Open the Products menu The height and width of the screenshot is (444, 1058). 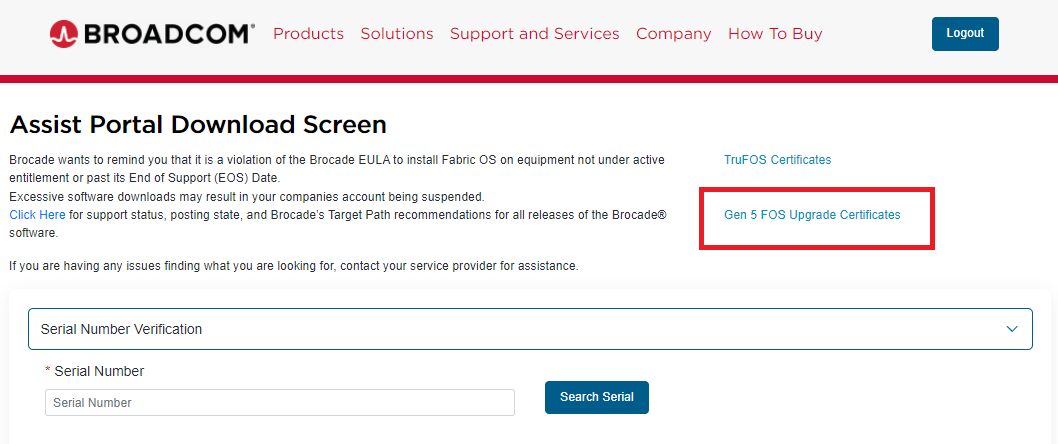click(308, 34)
